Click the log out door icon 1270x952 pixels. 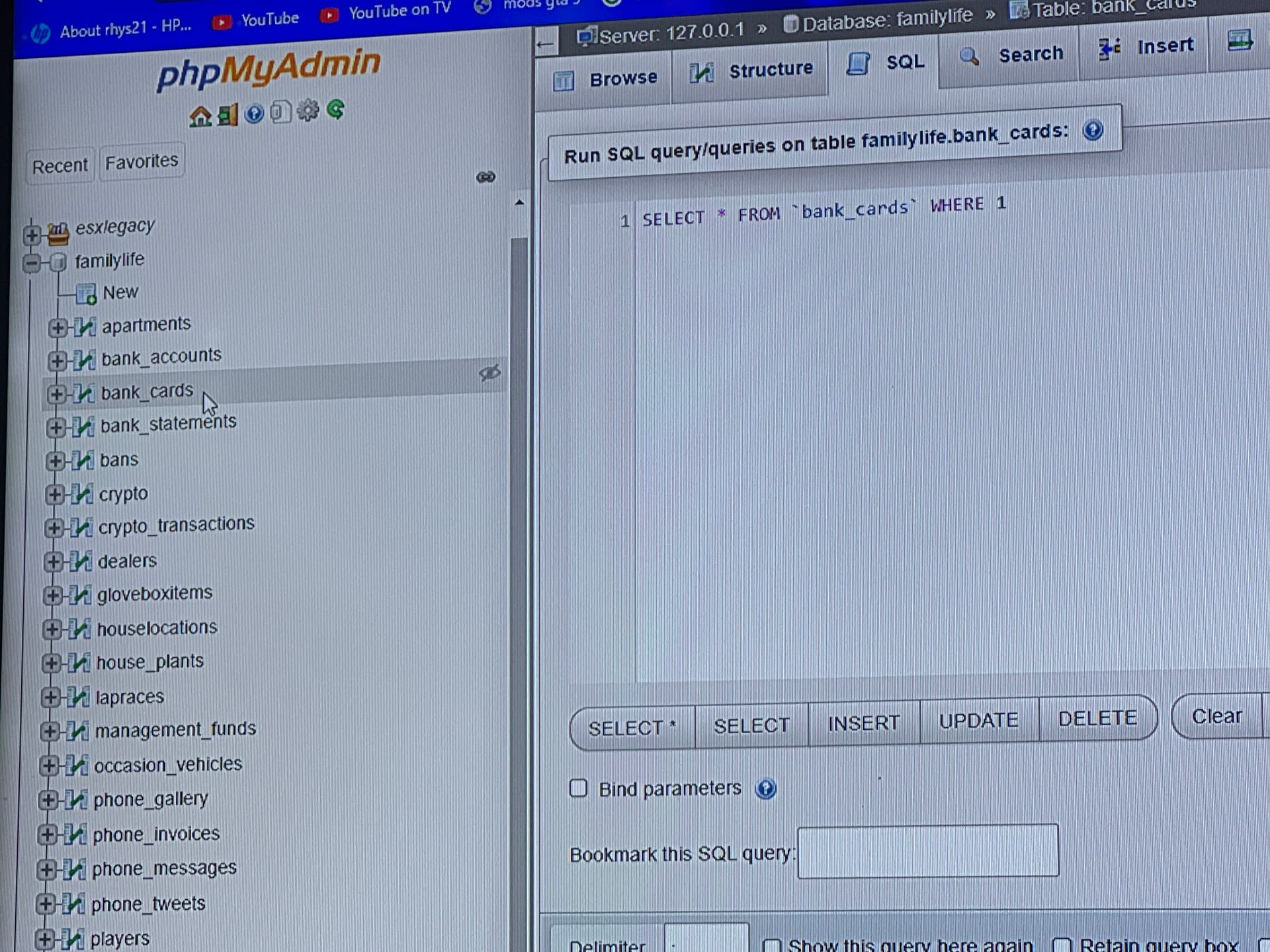click(228, 115)
